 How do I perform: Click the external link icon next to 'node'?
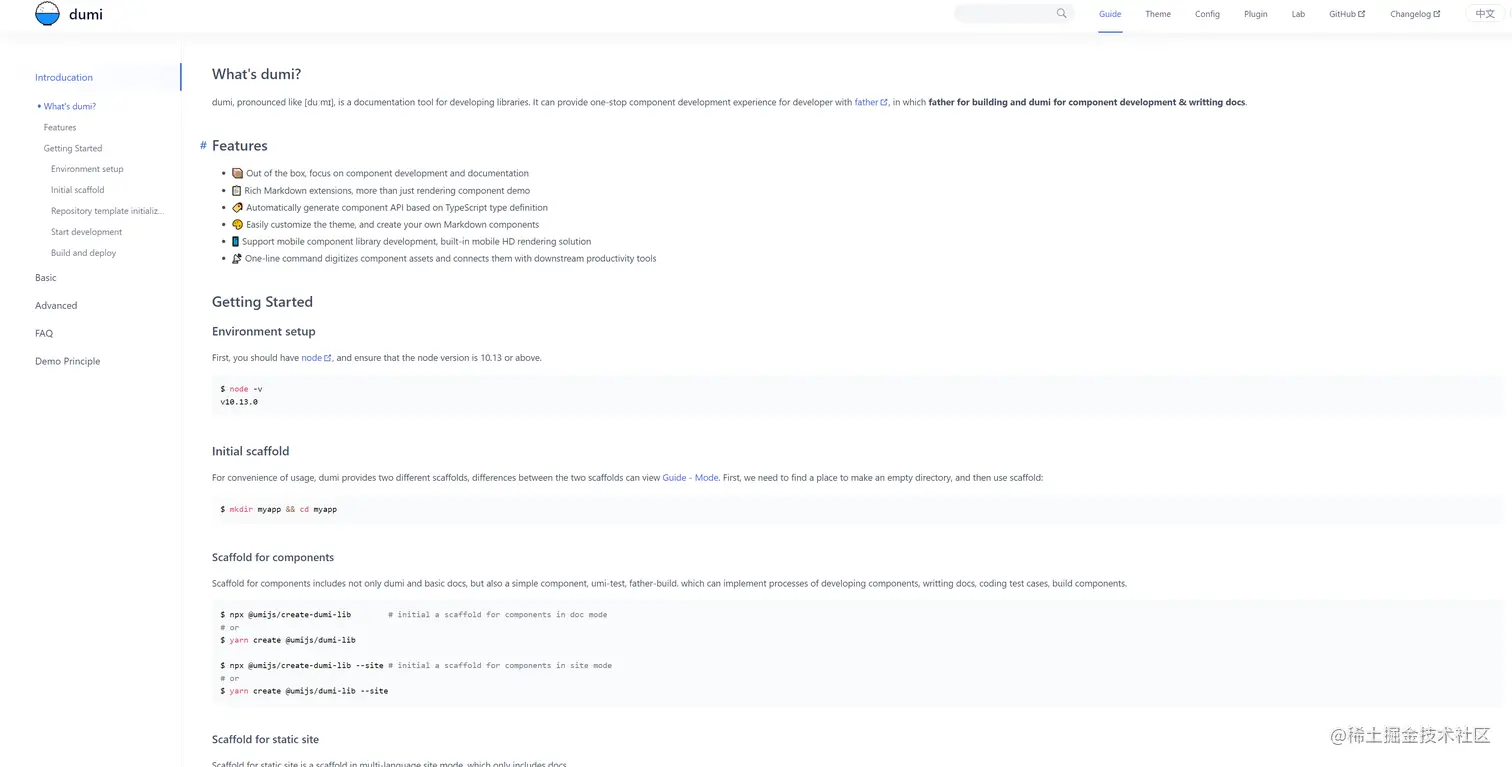click(x=328, y=358)
